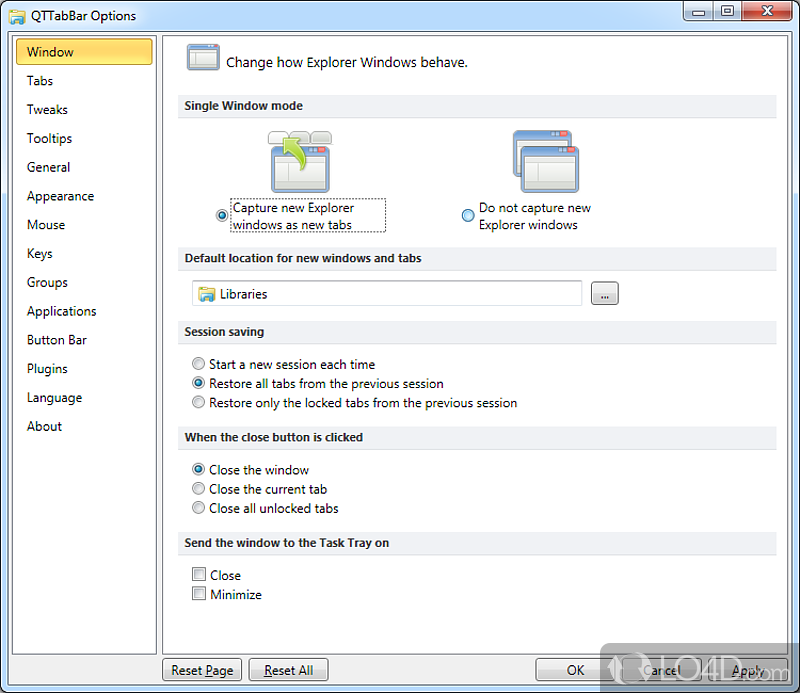Switch to the Button Bar category
This screenshot has width=800, height=693.
(57, 340)
